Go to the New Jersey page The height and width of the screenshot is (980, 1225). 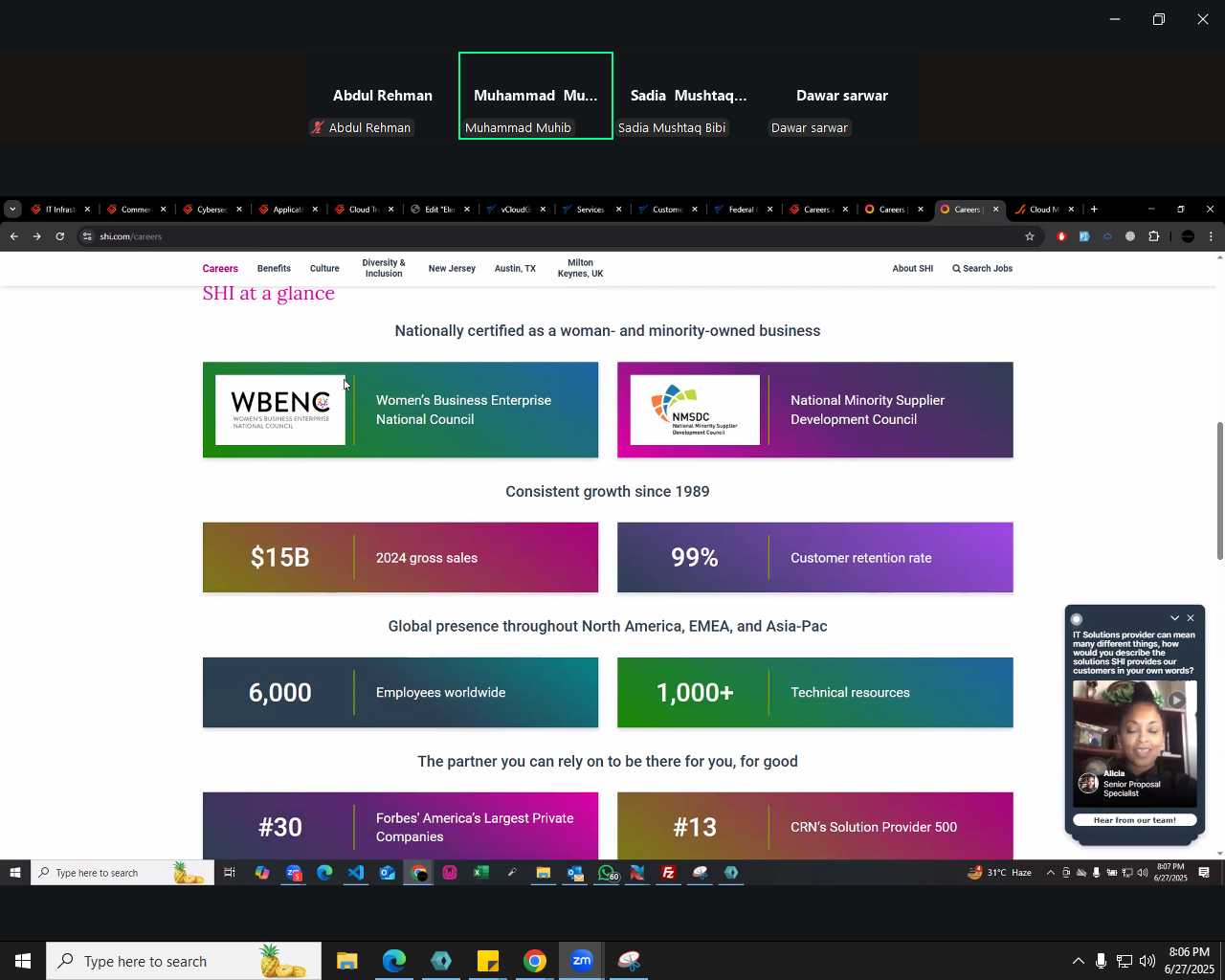[452, 269]
